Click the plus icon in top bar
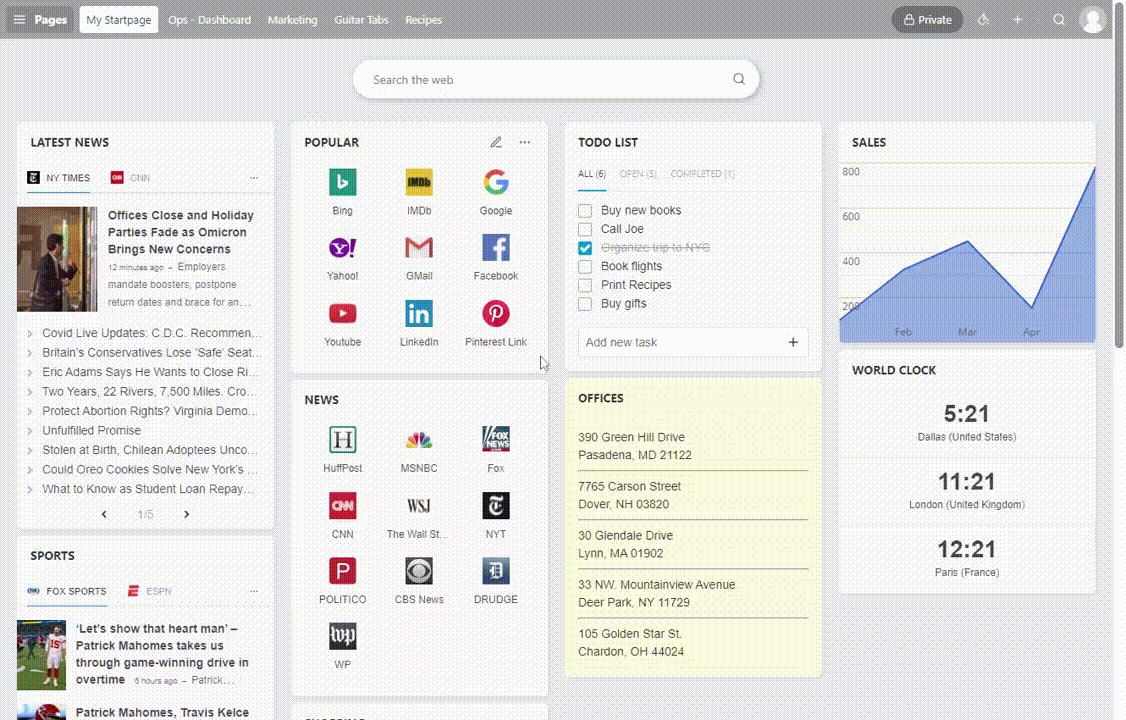1126x720 pixels. click(1018, 19)
